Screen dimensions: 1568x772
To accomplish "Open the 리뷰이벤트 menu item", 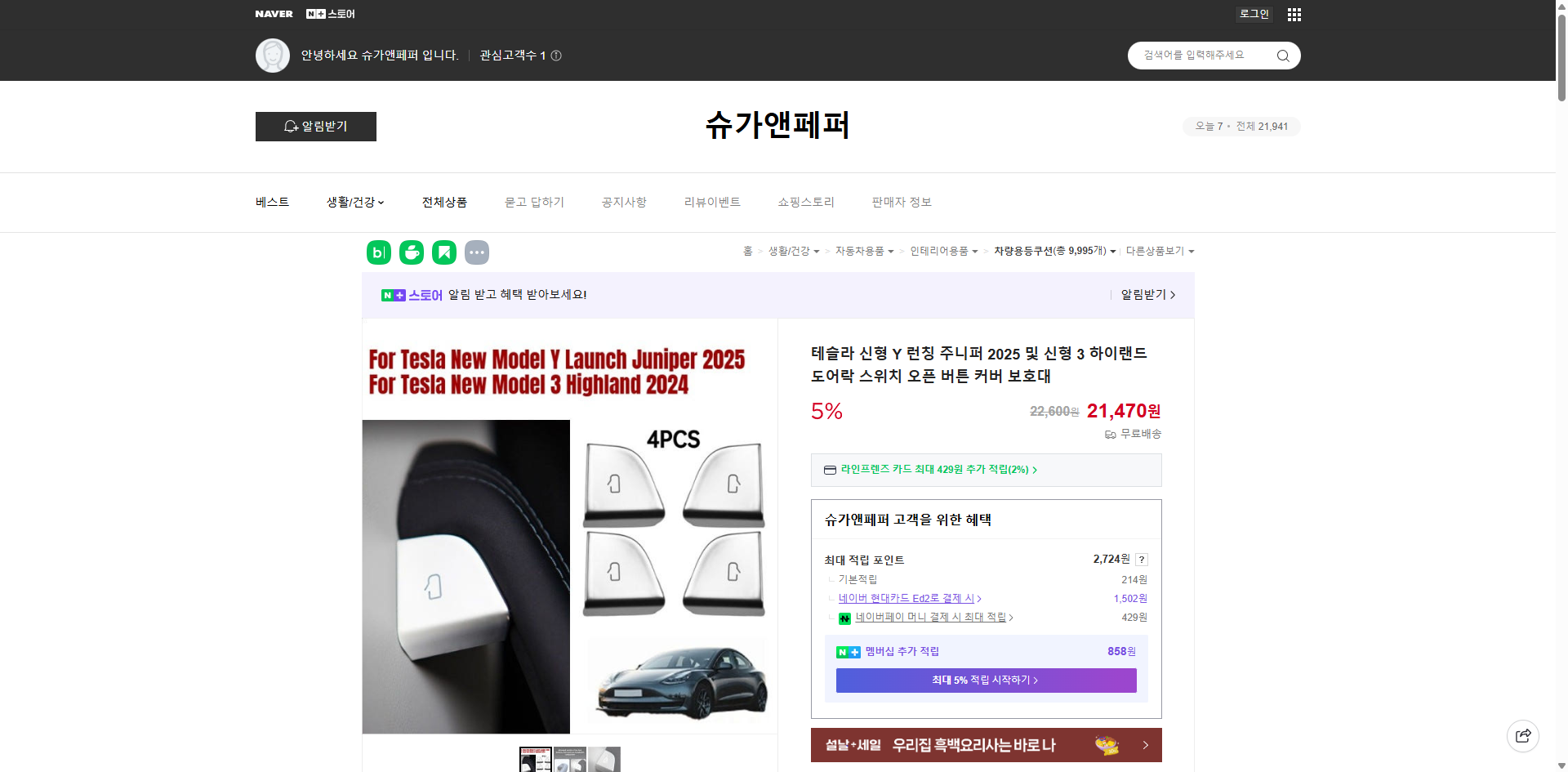I will [x=711, y=202].
